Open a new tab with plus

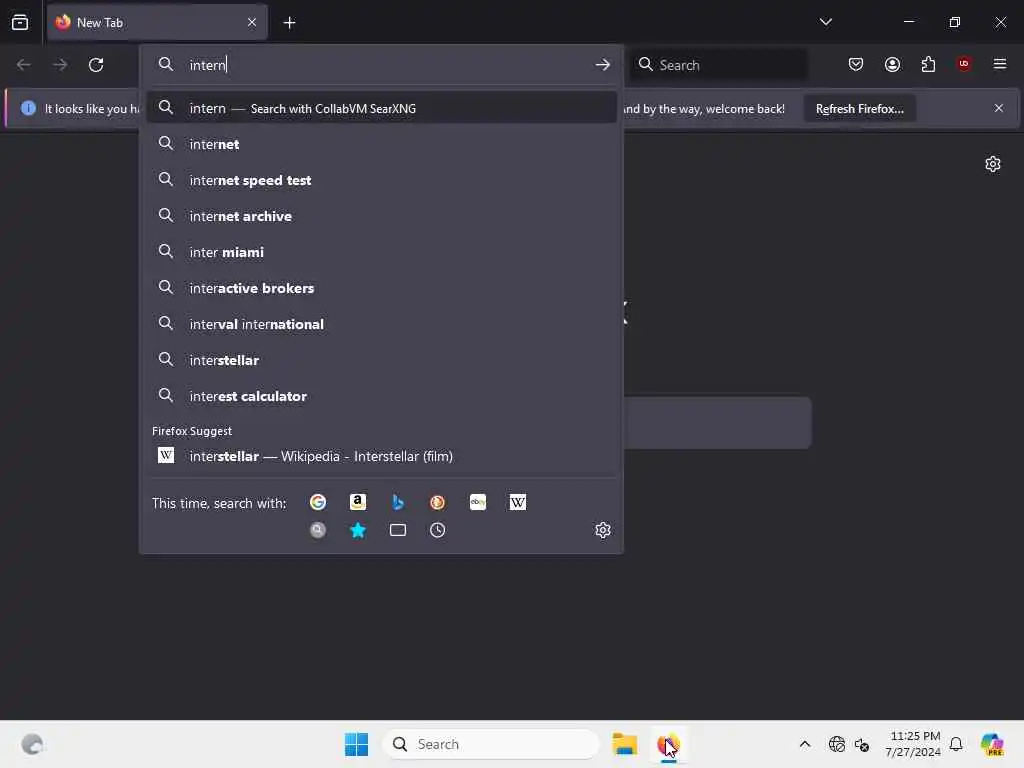(x=289, y=23)
